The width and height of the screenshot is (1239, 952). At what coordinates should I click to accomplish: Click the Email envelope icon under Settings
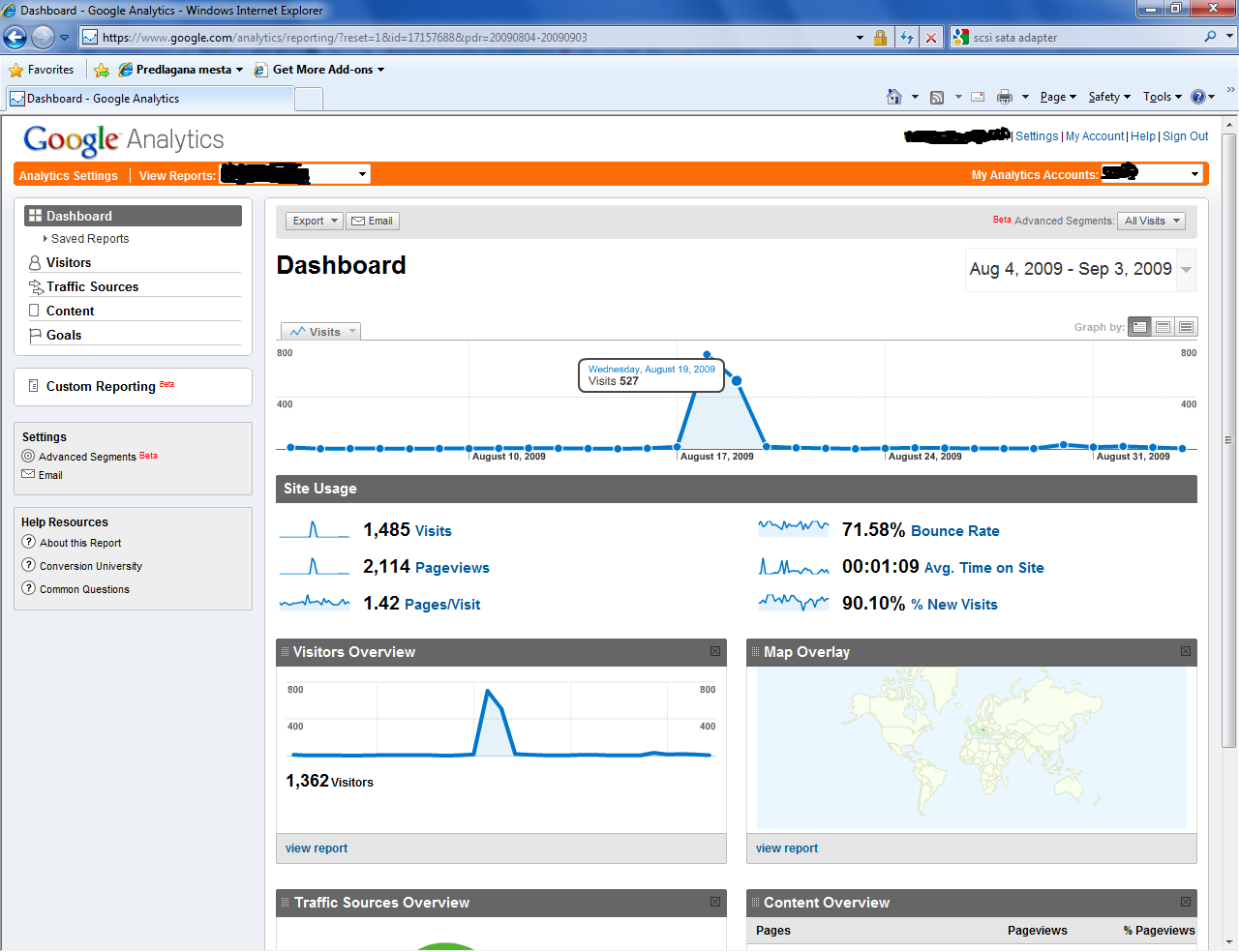[x=28, y=474]
